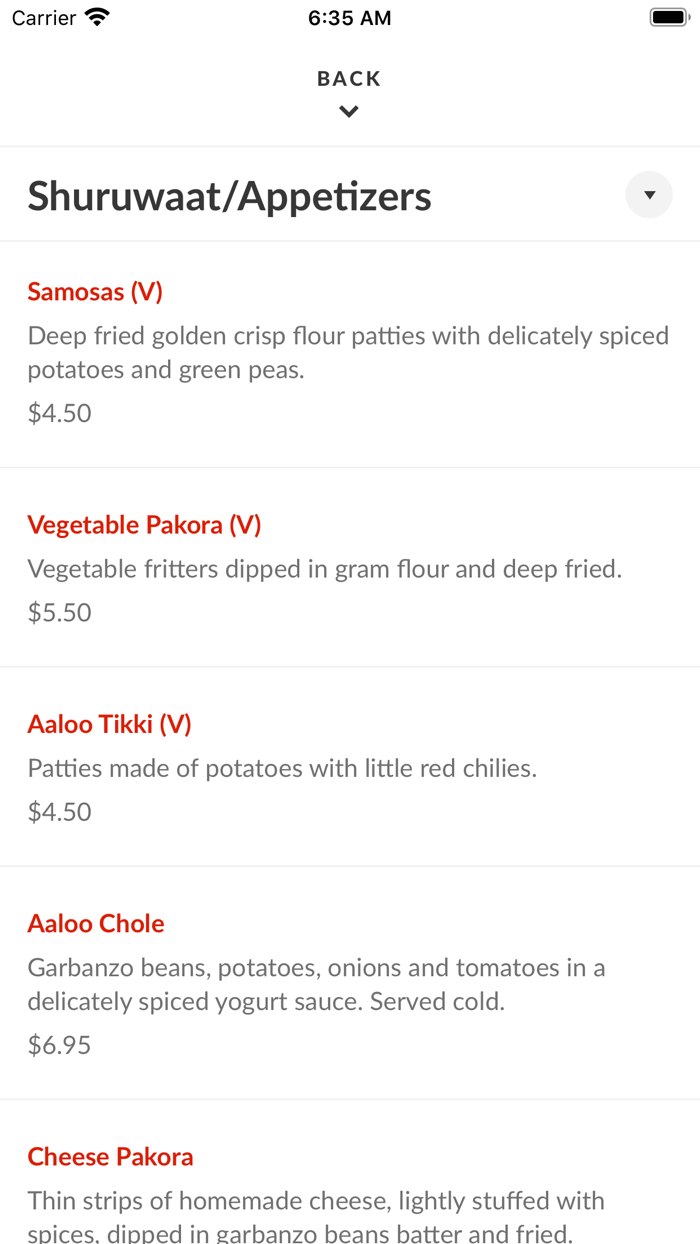Screen dimensions: 700x1244
Task: Open the Cheese Pakora item
Action: [x=110, y=1157]
